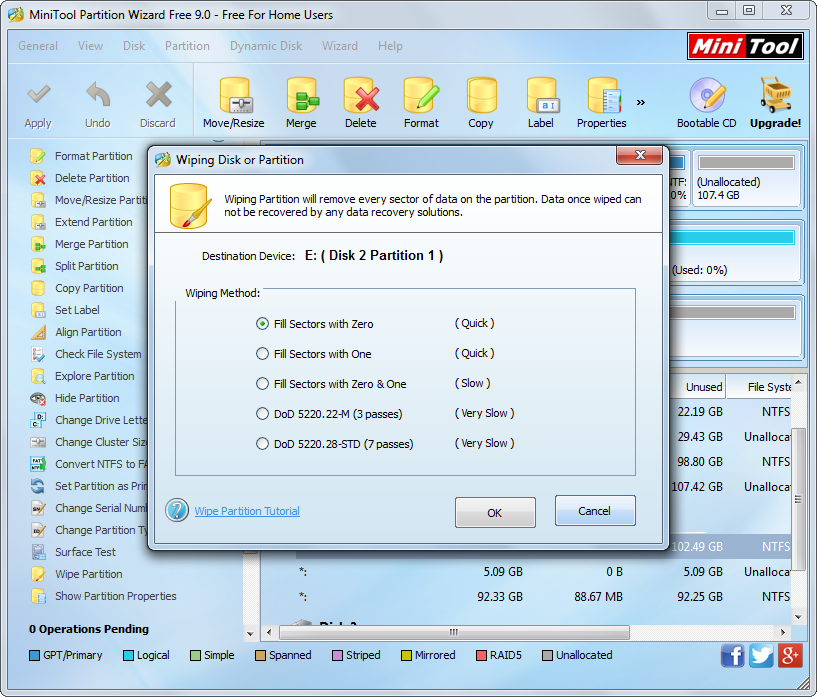The height and width of the screenshot is (697, 817).
Task: Choose Fill Sectors with Zero & One
Action: pyautogui.click(x=263, y=384)
